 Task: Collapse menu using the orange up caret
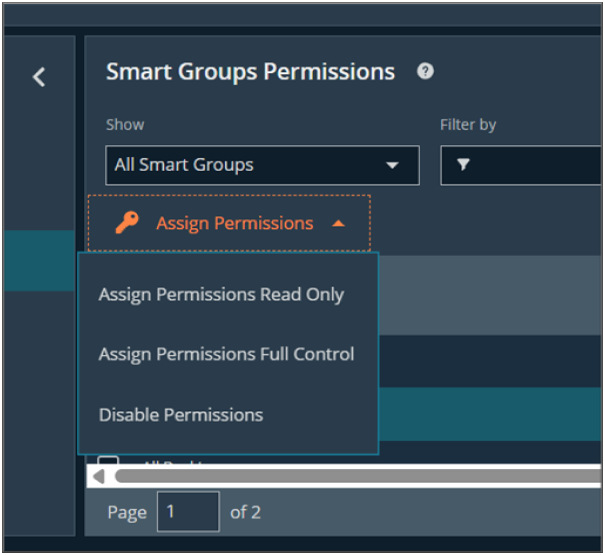[x=338, y=224]
